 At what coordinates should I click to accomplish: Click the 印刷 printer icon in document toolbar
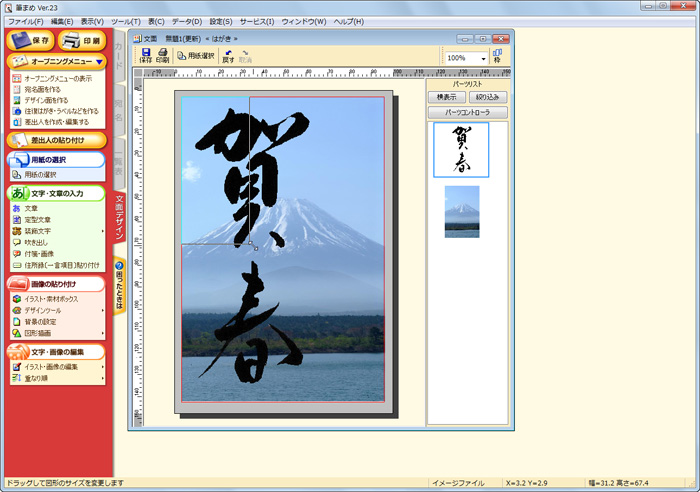[x=162, y=56]
